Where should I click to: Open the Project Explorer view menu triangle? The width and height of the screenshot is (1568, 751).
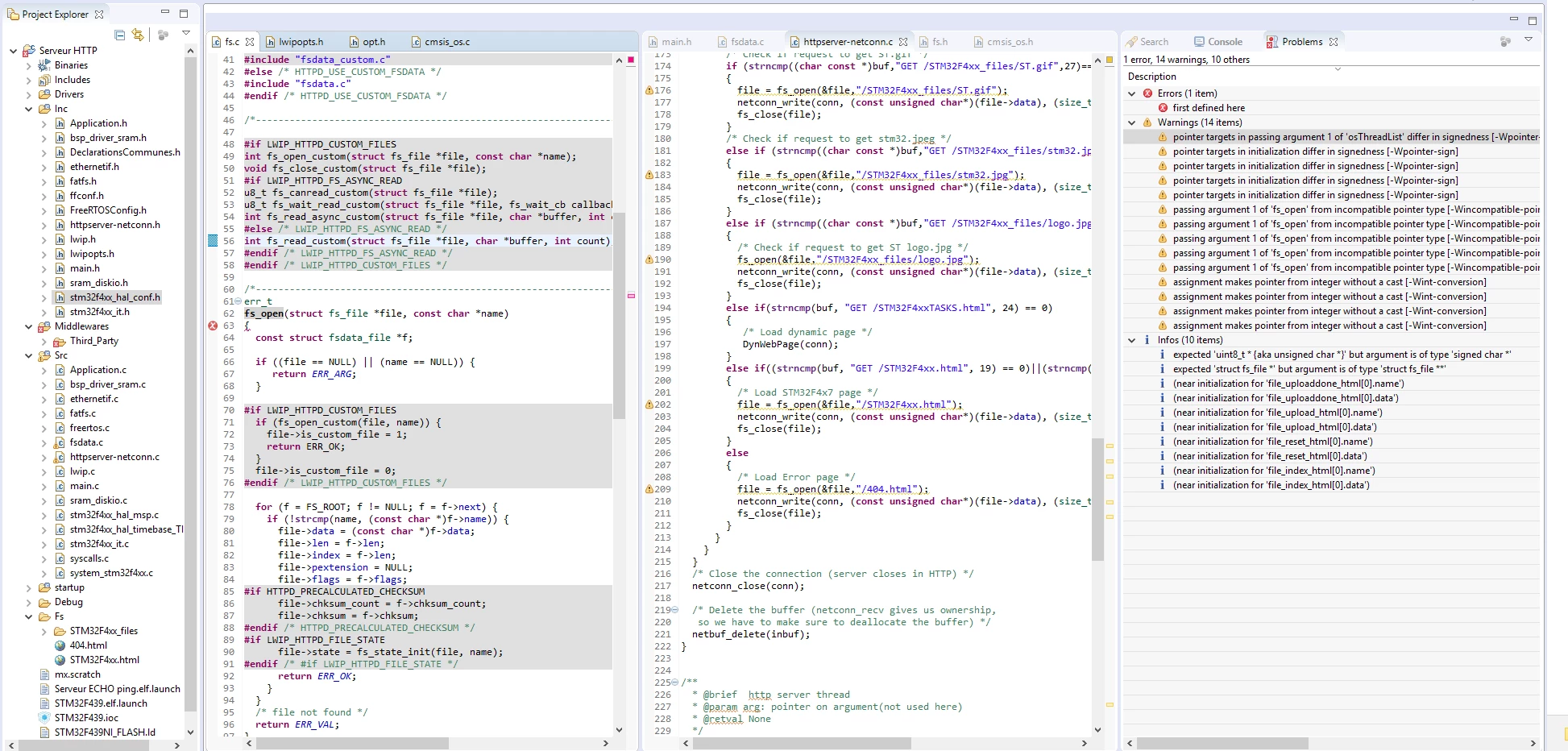(x=186, y=33)
